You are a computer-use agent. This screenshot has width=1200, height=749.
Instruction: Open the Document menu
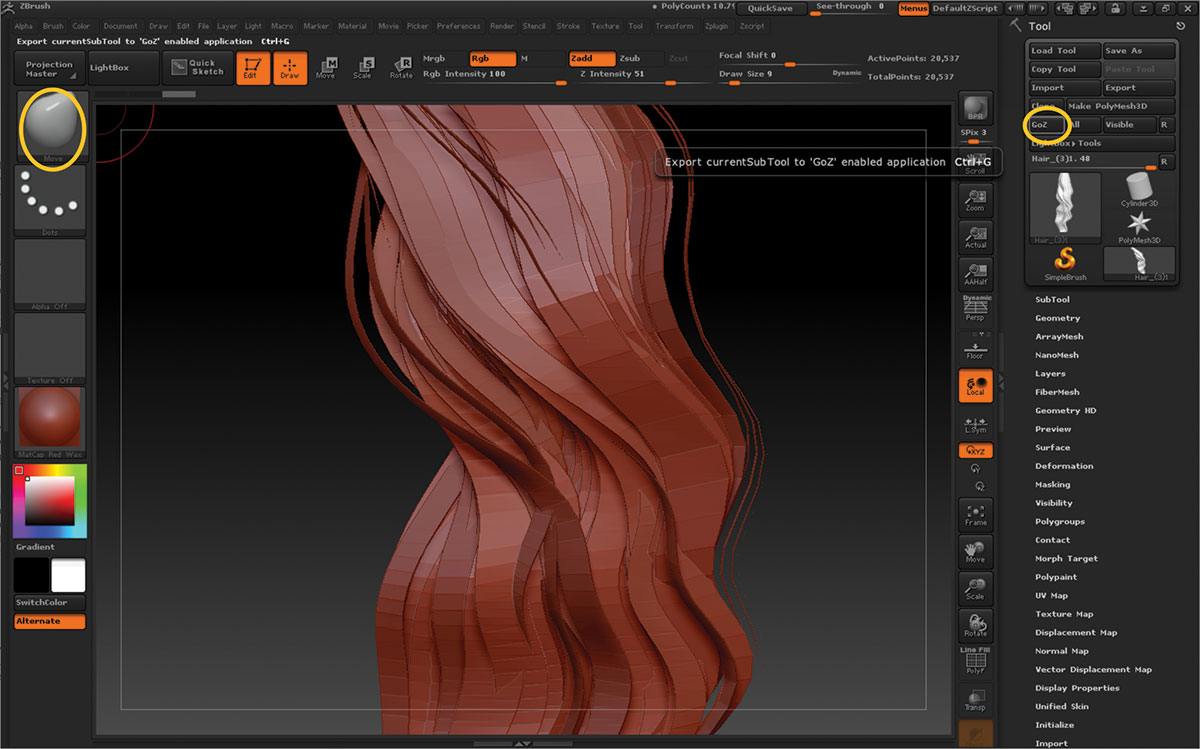pyautogui.click(x=121, y=26)
